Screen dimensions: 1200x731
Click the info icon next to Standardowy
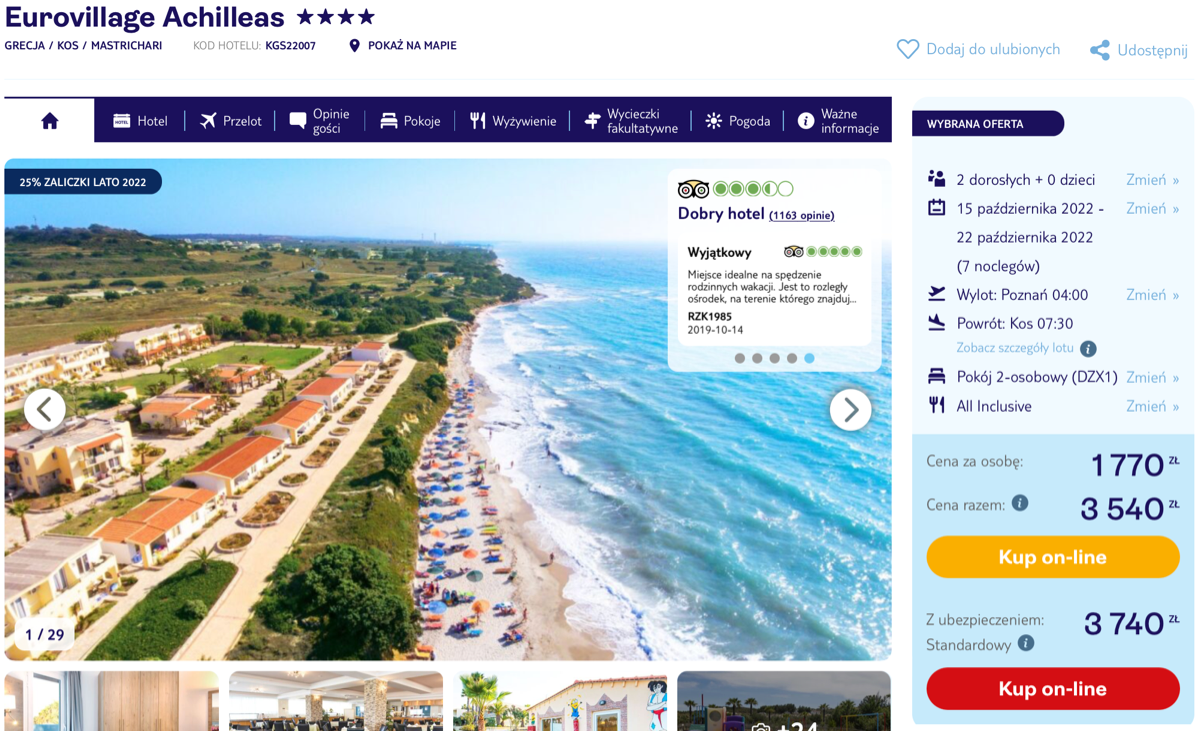pos(1026,643)
